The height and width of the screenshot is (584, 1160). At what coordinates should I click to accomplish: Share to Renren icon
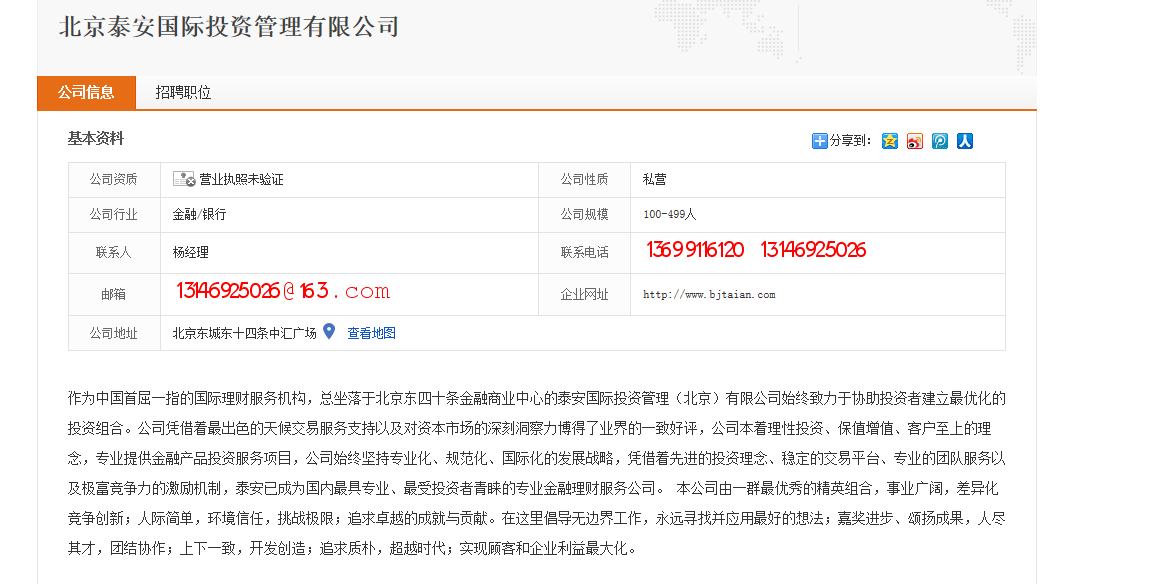click(965, 141)
